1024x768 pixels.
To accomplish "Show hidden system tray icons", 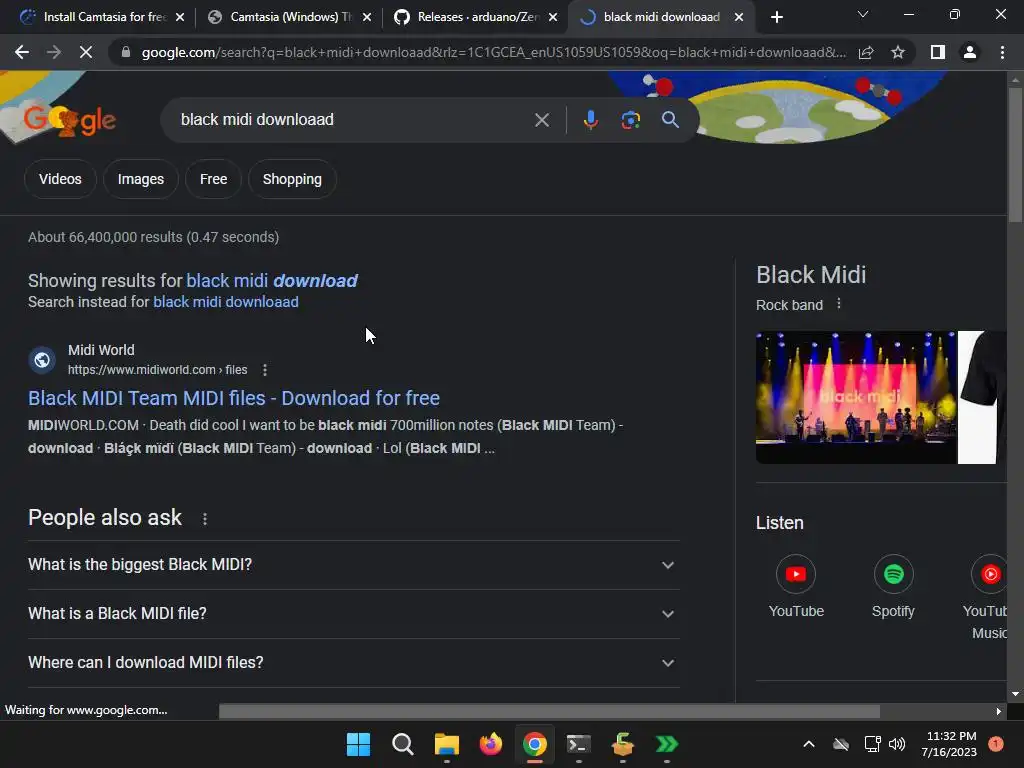I will point(808,744).
